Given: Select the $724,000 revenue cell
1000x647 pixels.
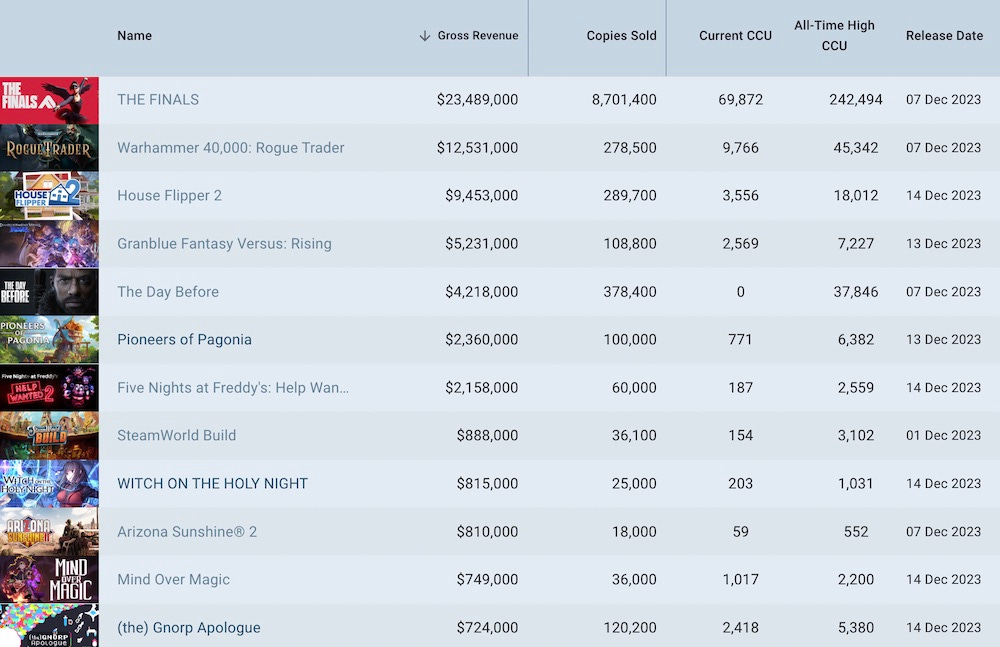Looking at the screenshot, I should click(487, 628).
